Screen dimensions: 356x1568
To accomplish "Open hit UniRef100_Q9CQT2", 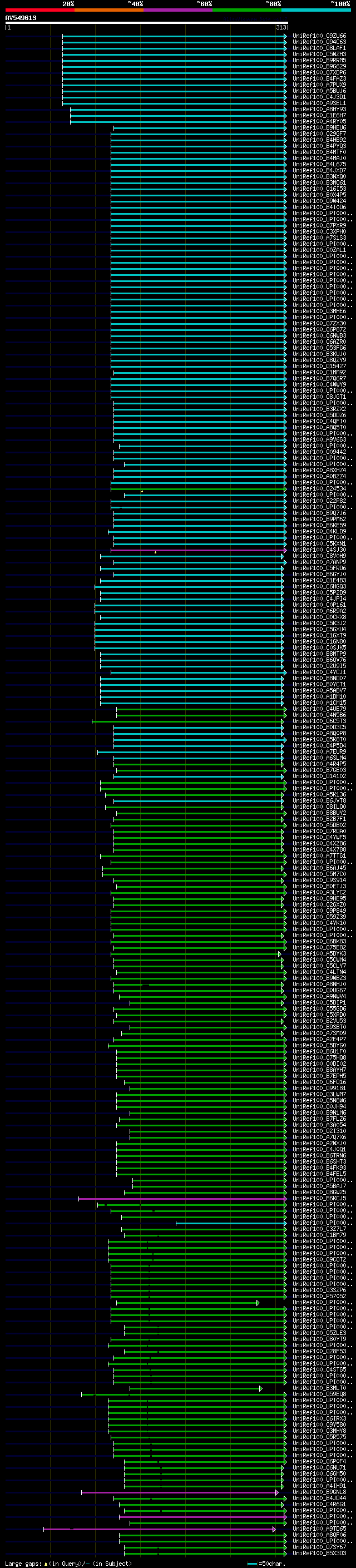I will tap(319, 1260).
